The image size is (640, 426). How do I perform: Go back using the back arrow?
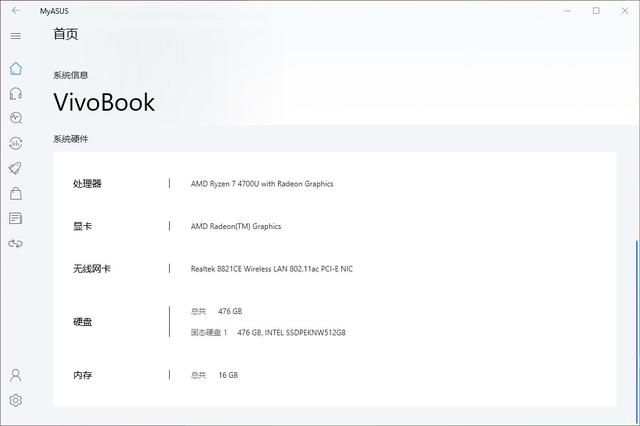tap(16, 11)
